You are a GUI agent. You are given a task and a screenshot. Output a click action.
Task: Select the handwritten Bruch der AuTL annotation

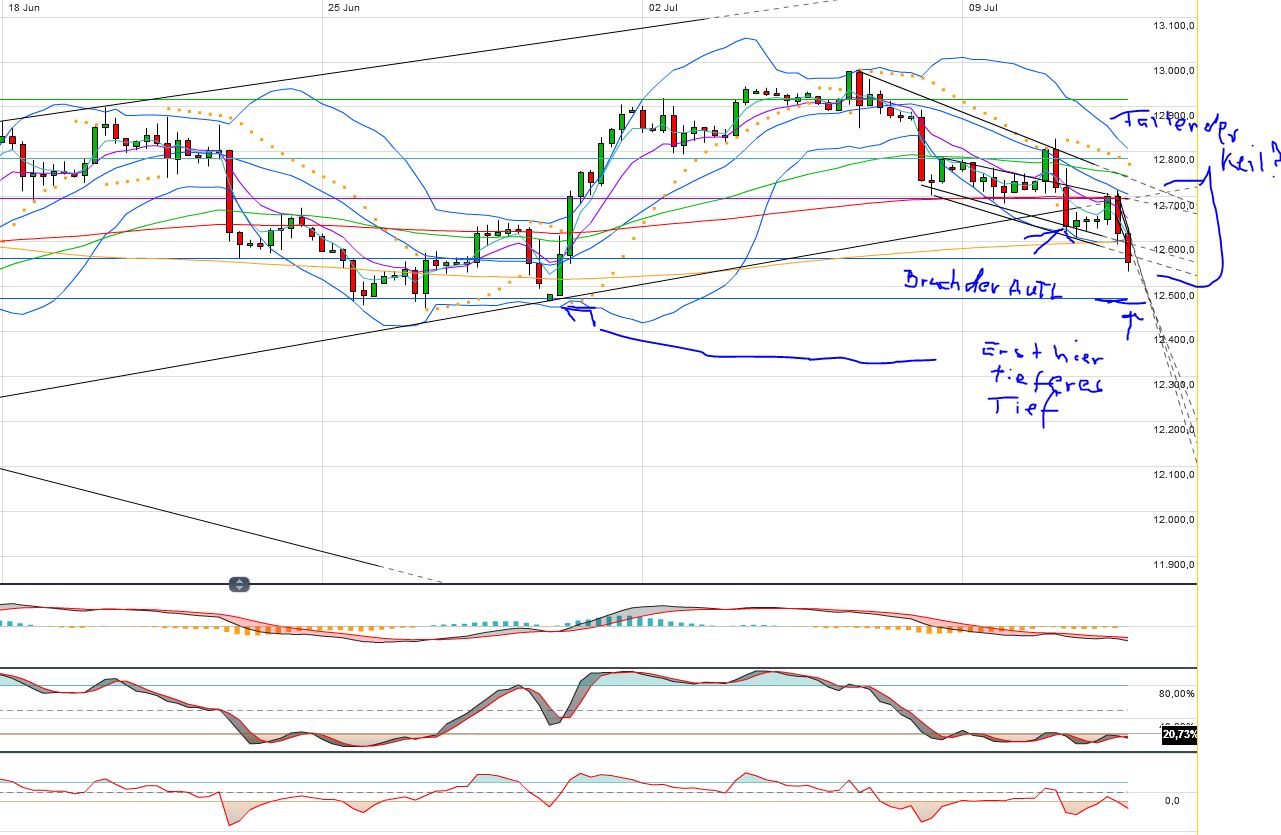tap(981, 285)
